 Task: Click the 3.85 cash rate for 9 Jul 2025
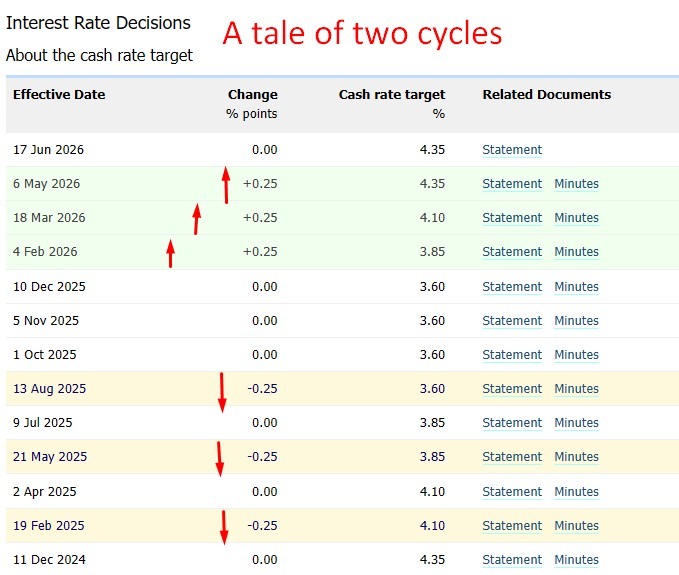point(432,423)
